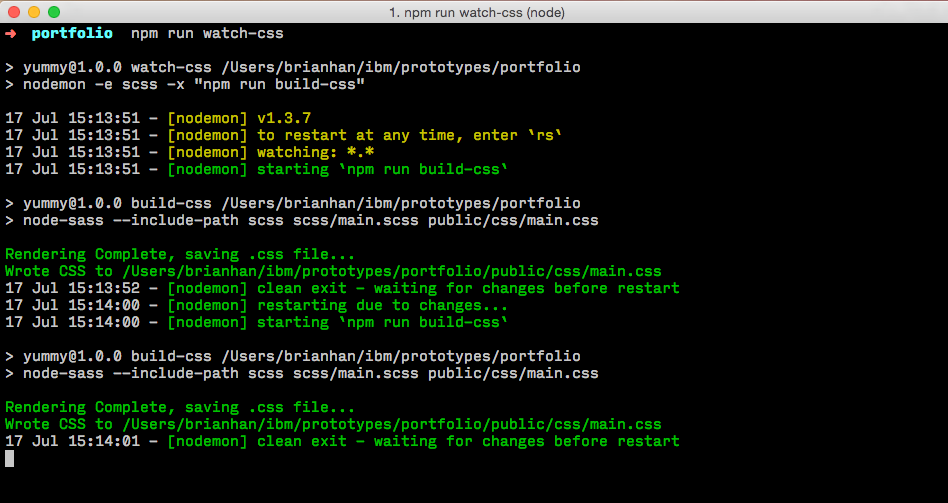Select the cyan "portfolio" directory name in prompt
Viewport: 948px width, 503px height.
[72, 33]
